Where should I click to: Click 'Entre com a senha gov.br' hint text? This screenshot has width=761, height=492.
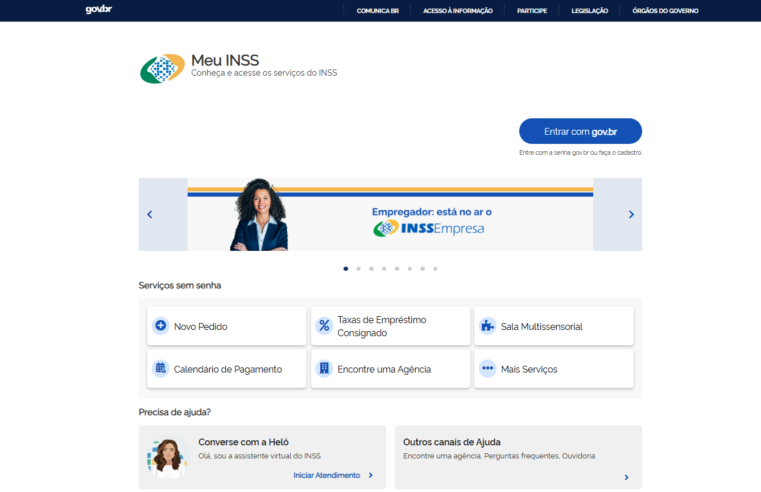coord(580,152)
